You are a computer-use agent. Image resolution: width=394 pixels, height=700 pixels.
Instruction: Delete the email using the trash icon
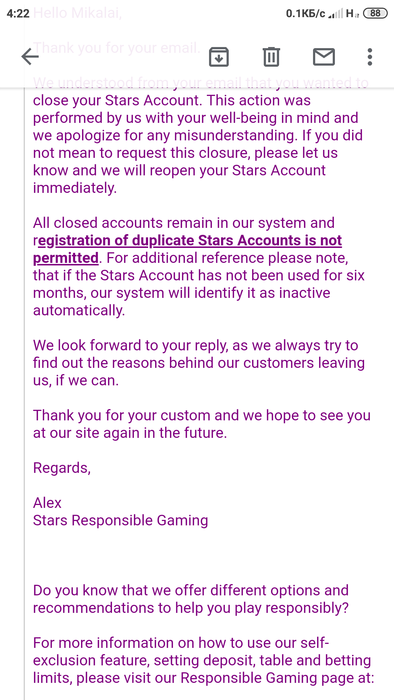coord(271,57)
